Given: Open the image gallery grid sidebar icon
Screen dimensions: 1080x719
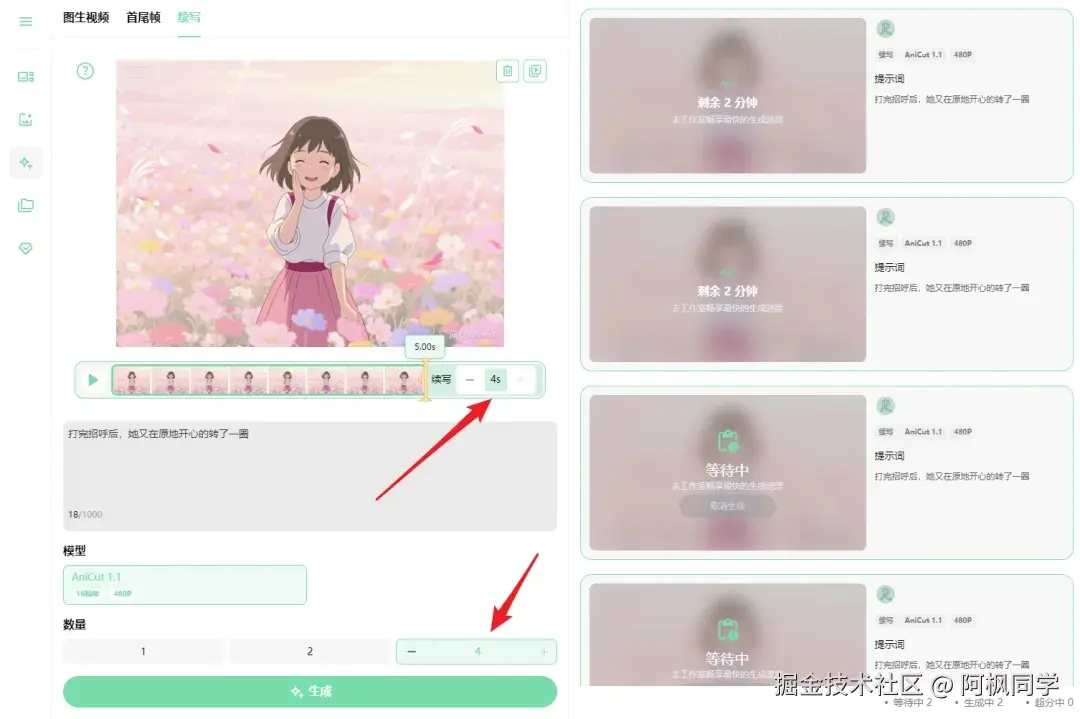Looking at the screenshot, I should point(25,76).
